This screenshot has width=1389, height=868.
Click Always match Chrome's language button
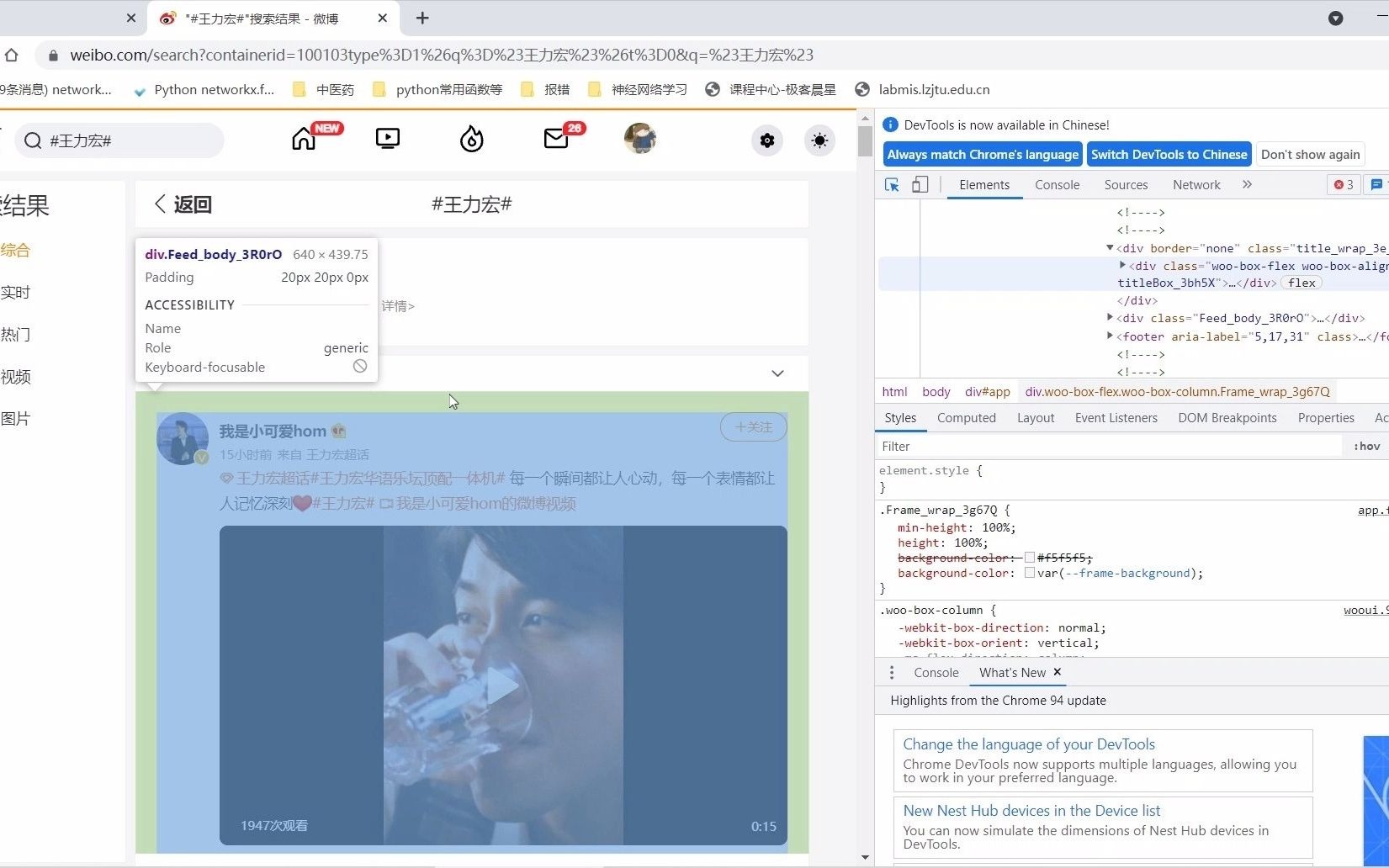[x=983, y=155]
